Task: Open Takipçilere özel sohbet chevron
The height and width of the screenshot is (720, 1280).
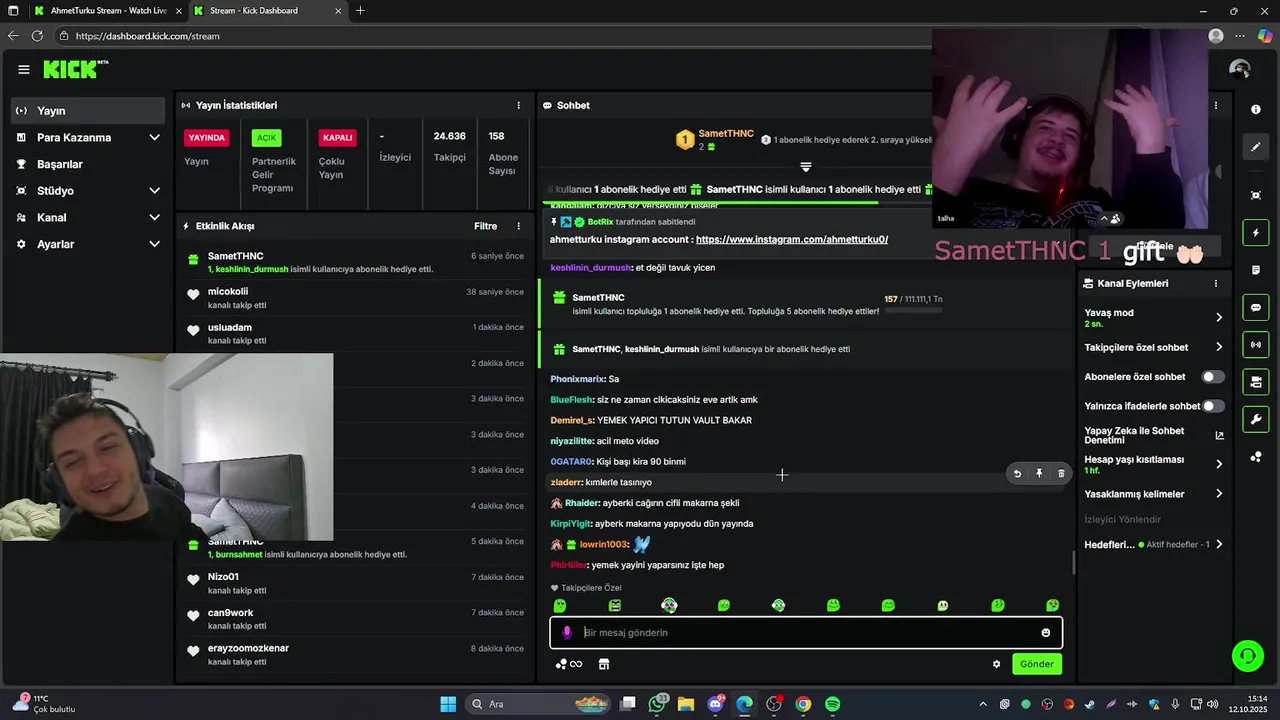Action: click(1219, 347)
